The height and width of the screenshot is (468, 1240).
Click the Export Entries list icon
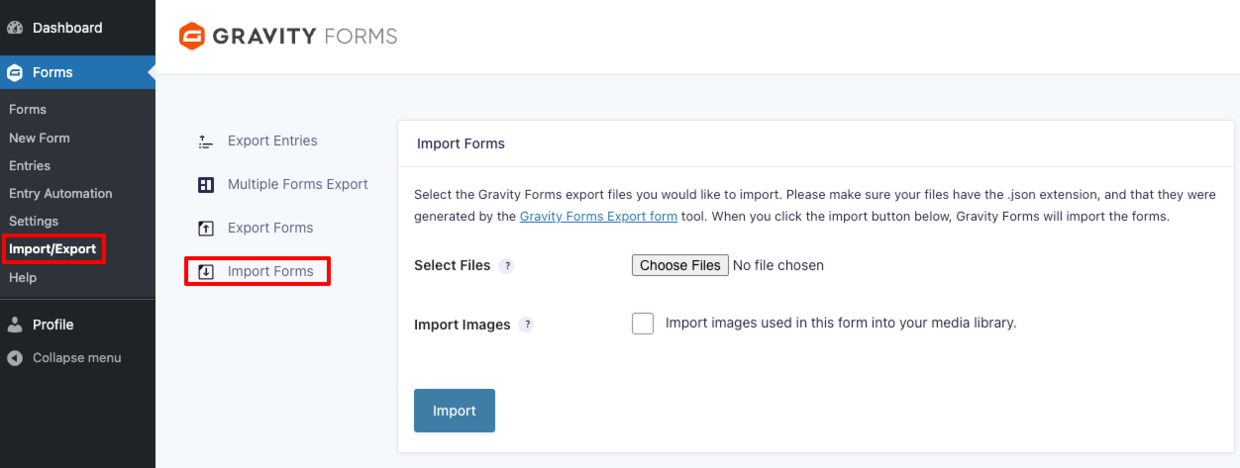point(205,141)
